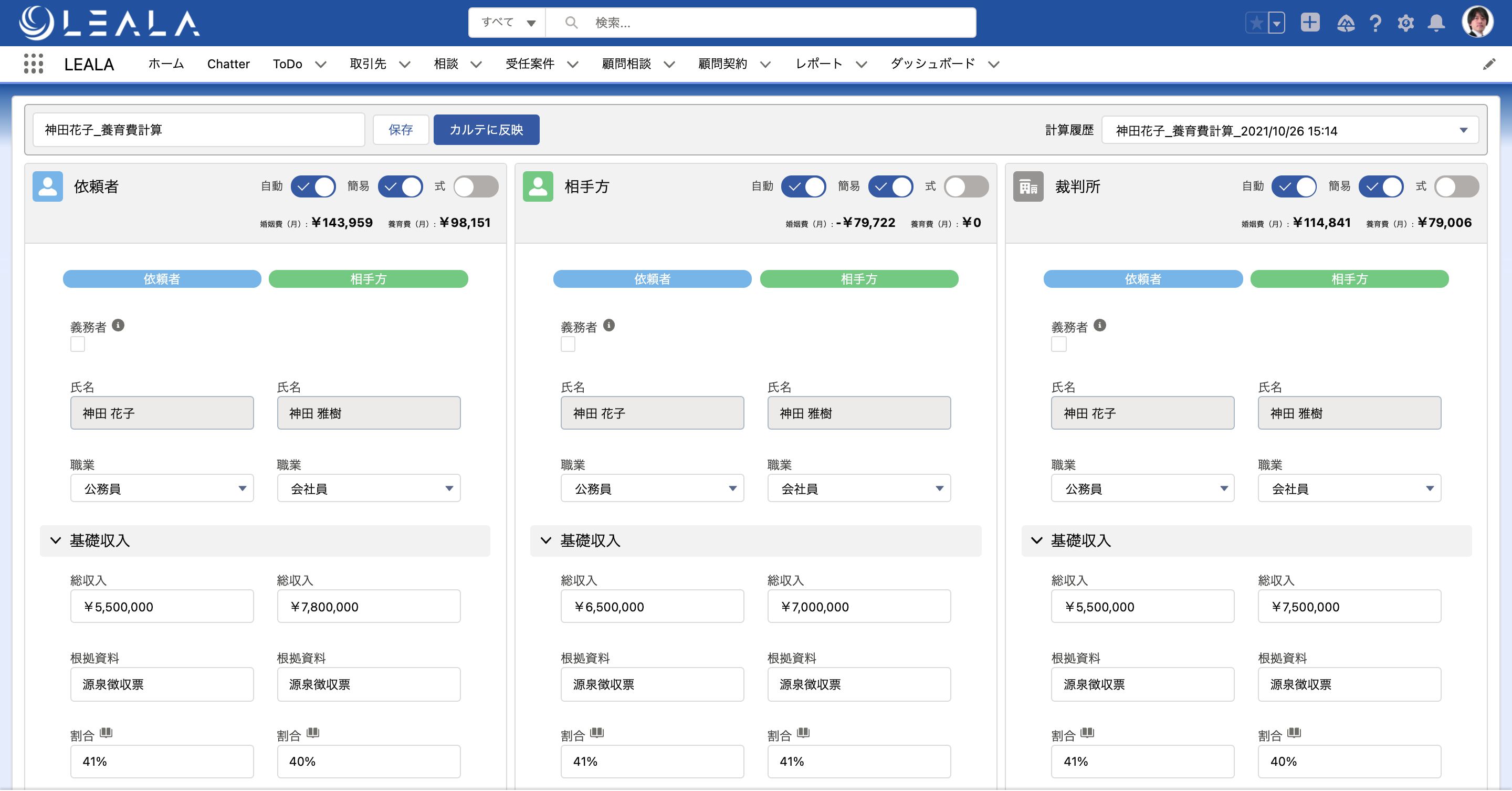Viewport: 1512px width, 791px height.
Task: Click the カルテに反映 button
Action: tap(486, 130)
